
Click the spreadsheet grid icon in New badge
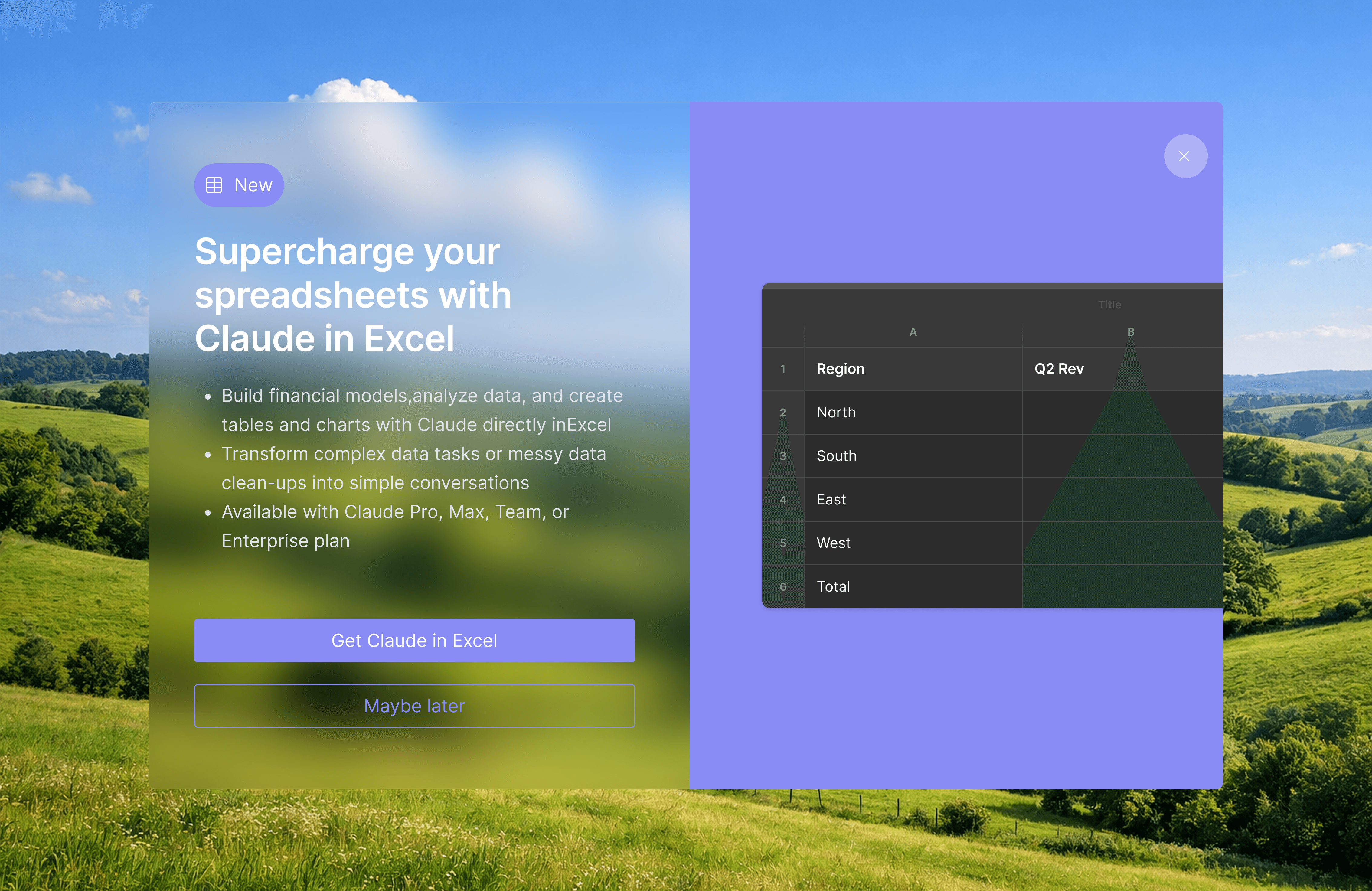pyautogui.click(x=214, y=185)
